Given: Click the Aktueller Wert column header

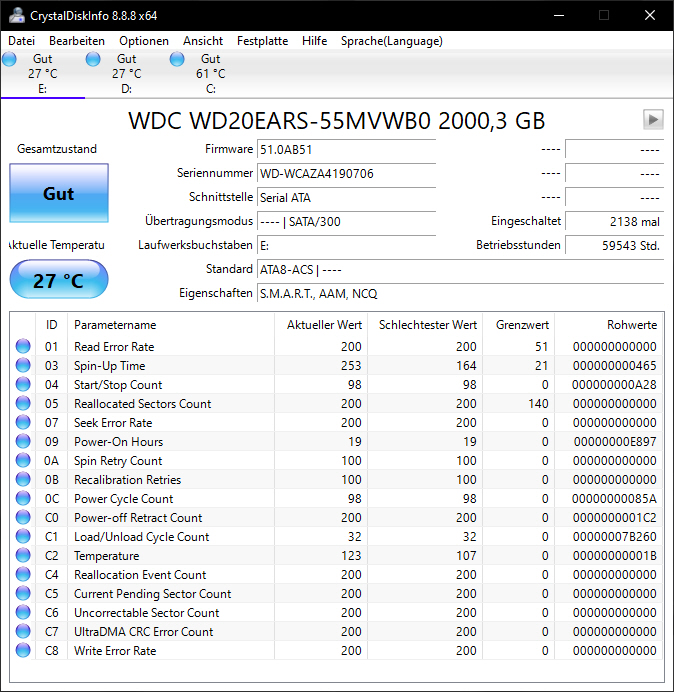Looking at the screenshot, I should [321, 325].
